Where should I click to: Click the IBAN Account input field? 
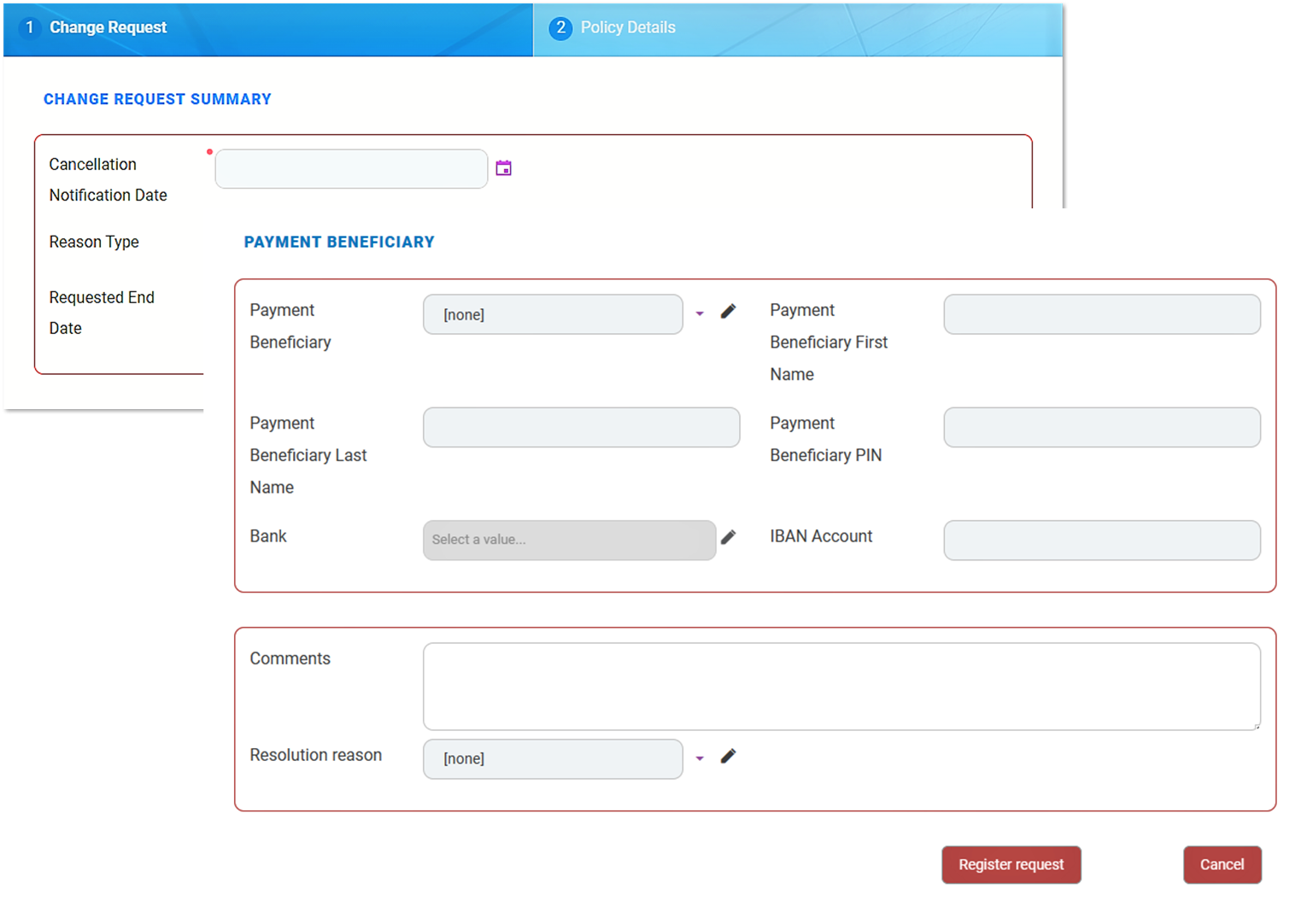[x=1101, y=540]
